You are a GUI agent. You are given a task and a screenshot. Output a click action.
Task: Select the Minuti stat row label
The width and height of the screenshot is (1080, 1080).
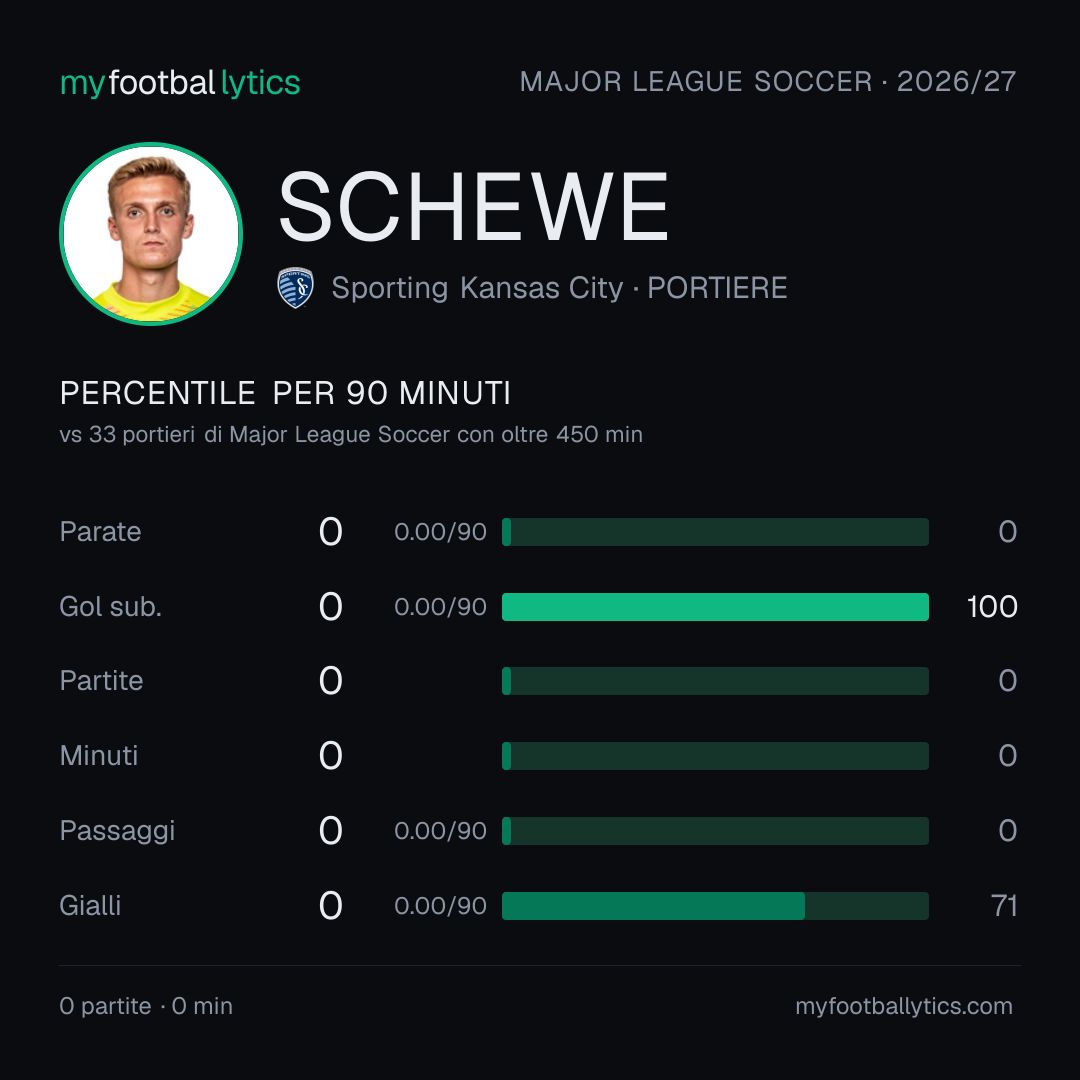(99, 756)
